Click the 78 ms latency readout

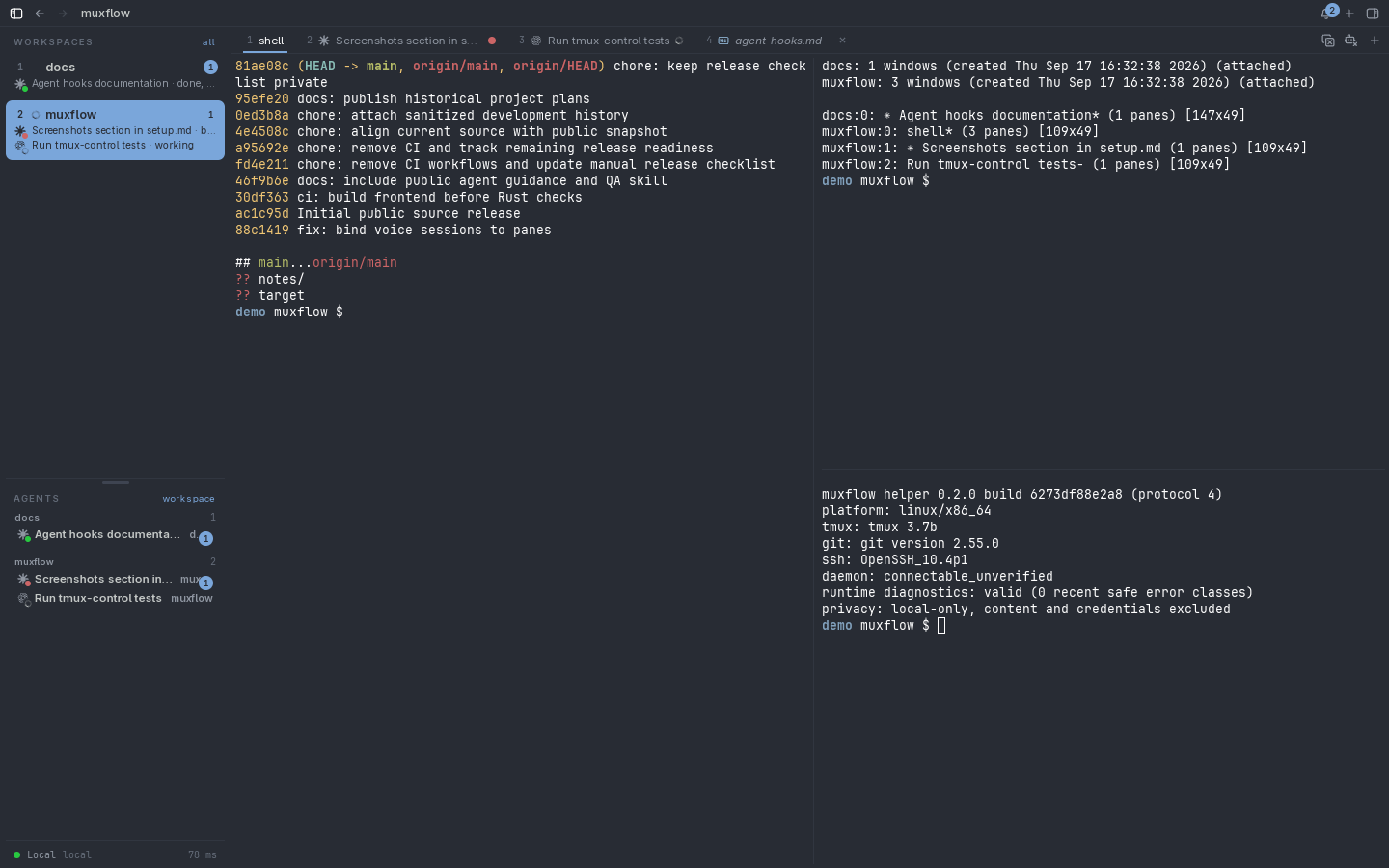(203, 854)
